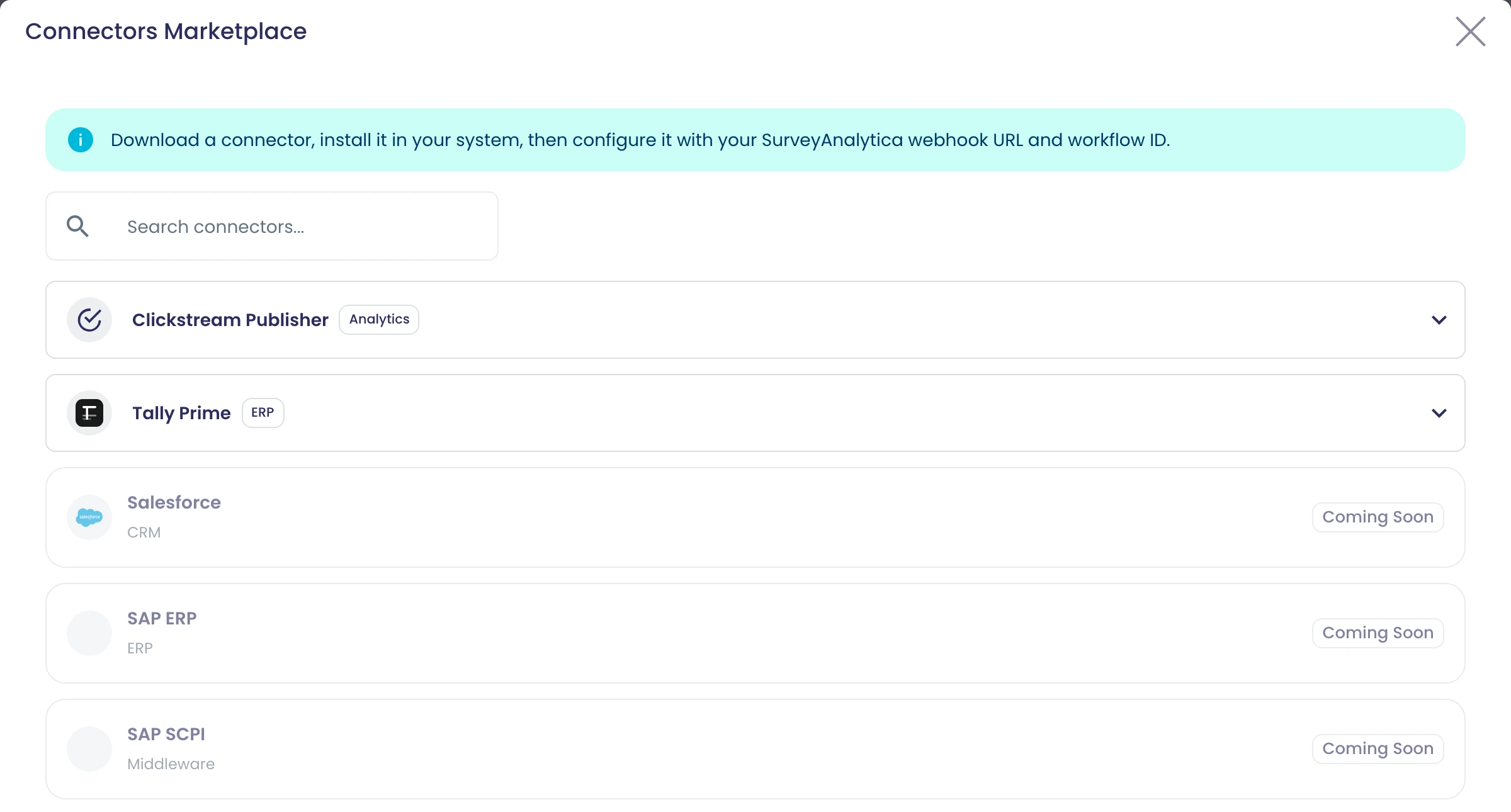Click the SAP SCPI placeholder icon
The width and height of the screenshot is (1511, 812).
point(89,749)
